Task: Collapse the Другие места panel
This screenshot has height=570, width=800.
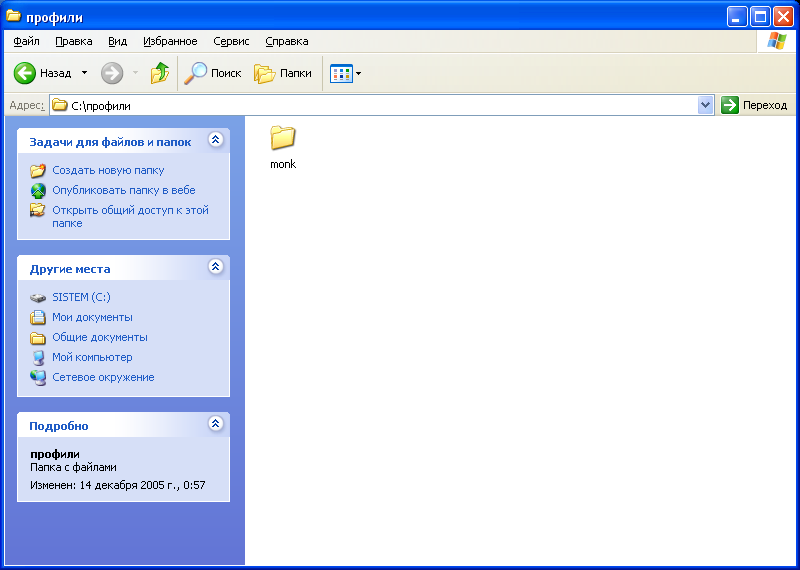Action: 216,266
